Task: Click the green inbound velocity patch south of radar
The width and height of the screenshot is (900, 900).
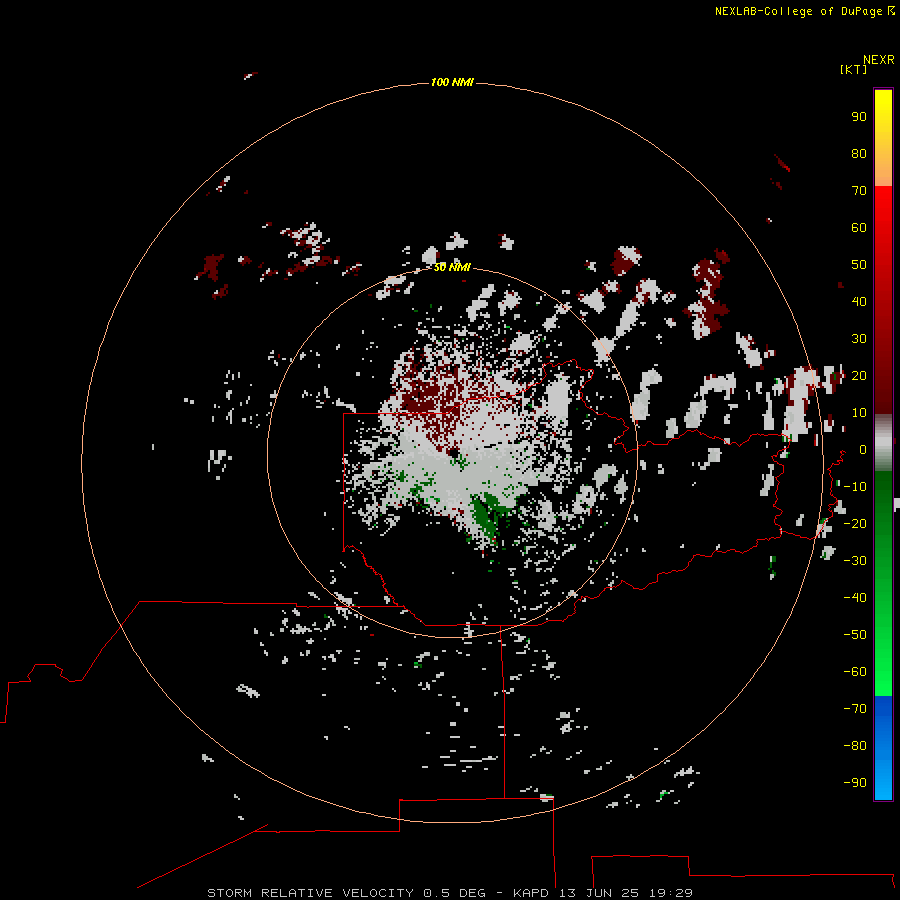Action: [x=488, y=514]
